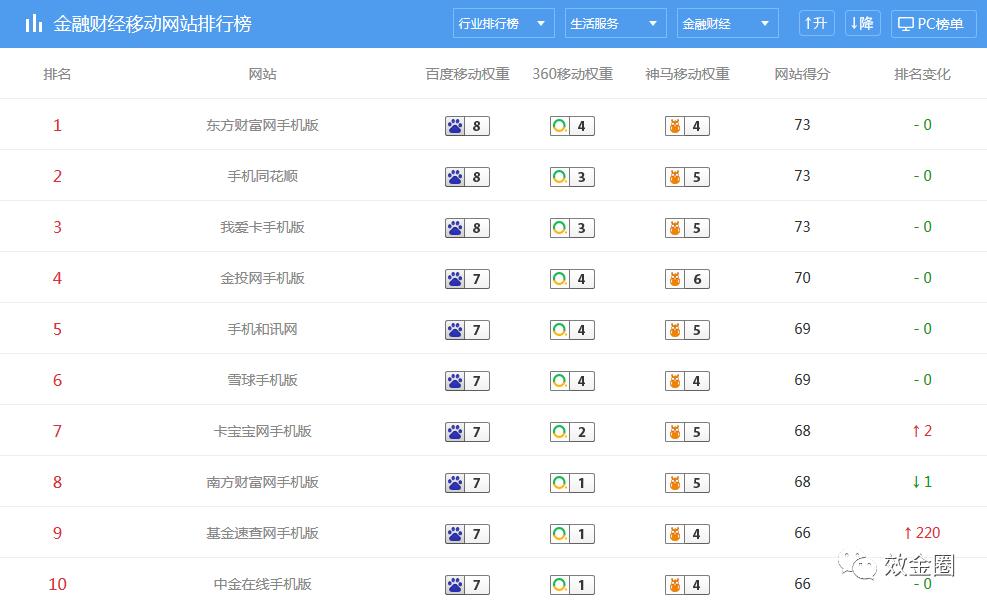987x608 pixels.
Task: Click the 神马移动权重 column header
Action: [x=687, y=74]
